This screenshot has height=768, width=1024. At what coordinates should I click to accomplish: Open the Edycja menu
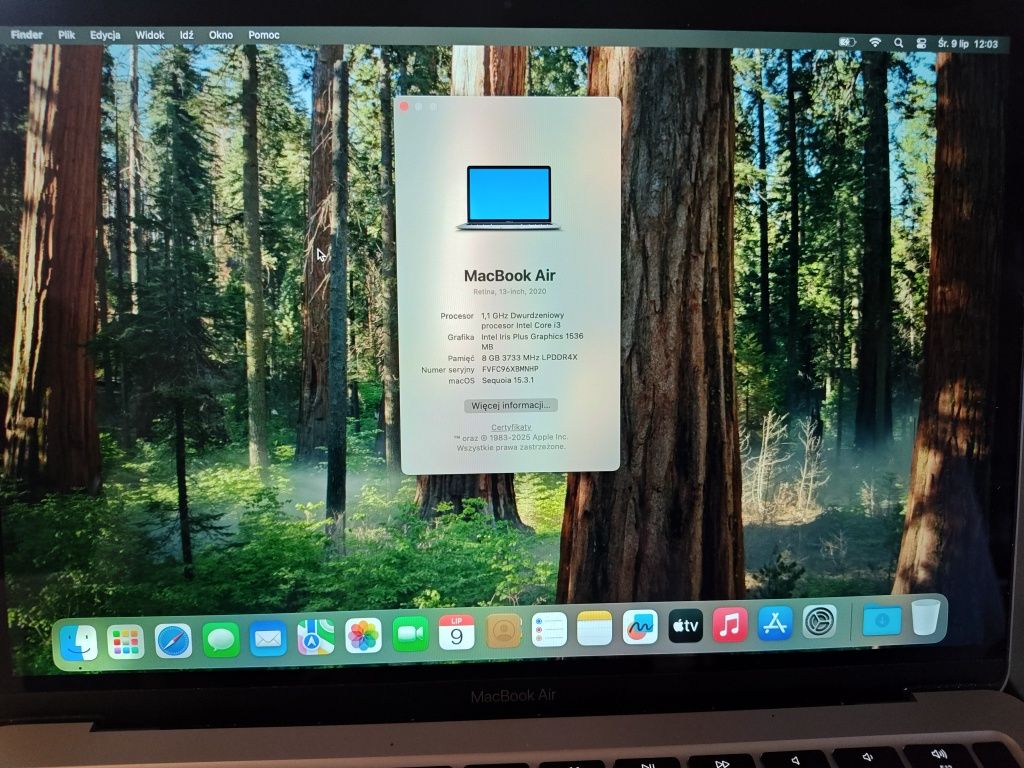tap(105, 35)
